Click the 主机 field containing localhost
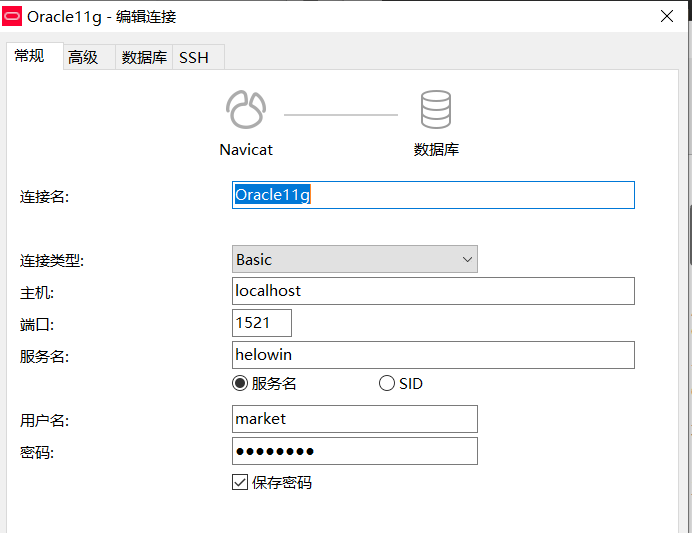The image size is (692, 533). tap(433, 291)
